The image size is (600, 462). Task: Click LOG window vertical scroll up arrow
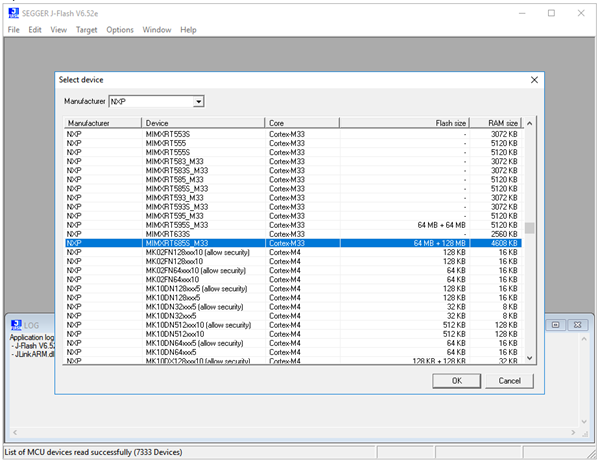[584, 339]
